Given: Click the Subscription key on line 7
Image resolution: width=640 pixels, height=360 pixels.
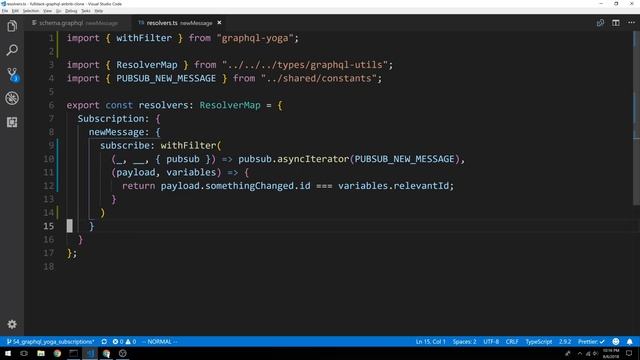Looking at the screenshot, I should pos(111,119).
